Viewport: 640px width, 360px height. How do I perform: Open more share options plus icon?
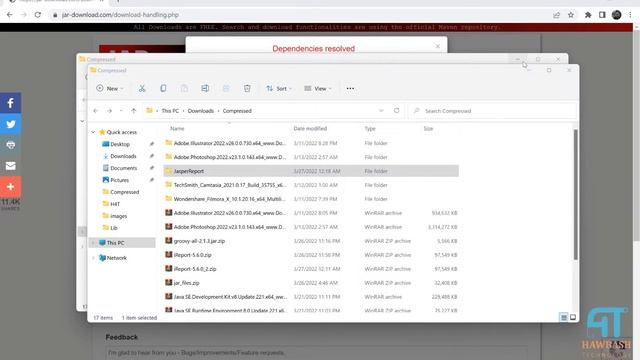(x=11, y=187)
